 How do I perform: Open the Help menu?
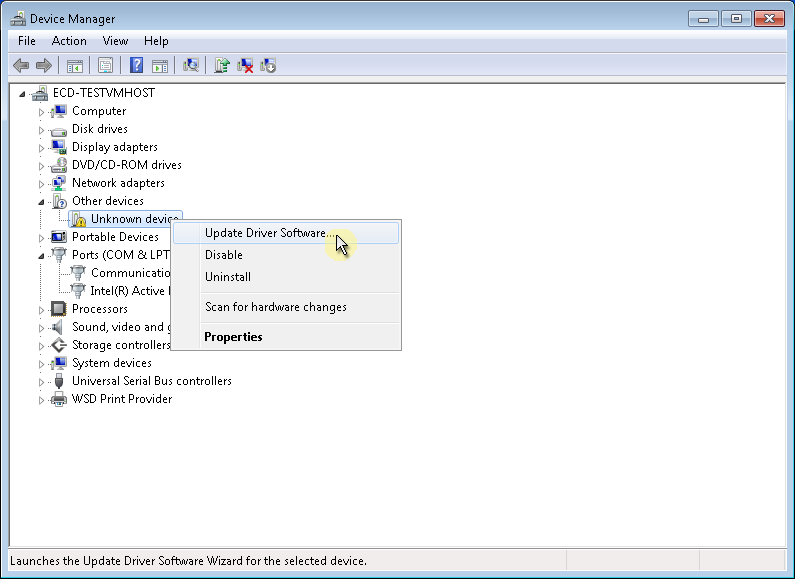coord(156,41)
